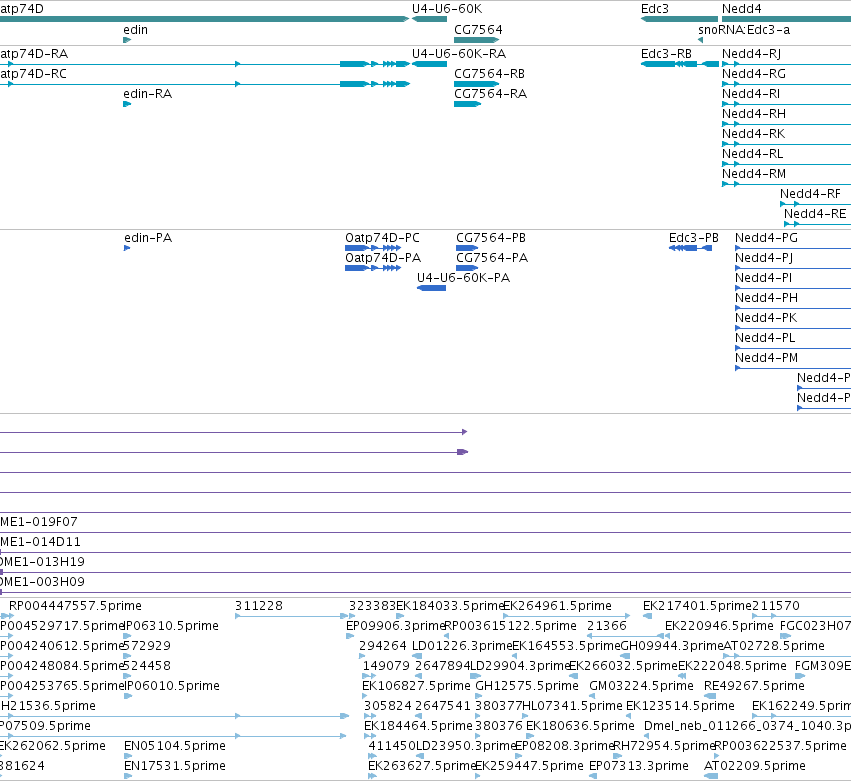Click the U4-U6-60K gene label
This screenshot has height=781, width=851.
point(447,9)
